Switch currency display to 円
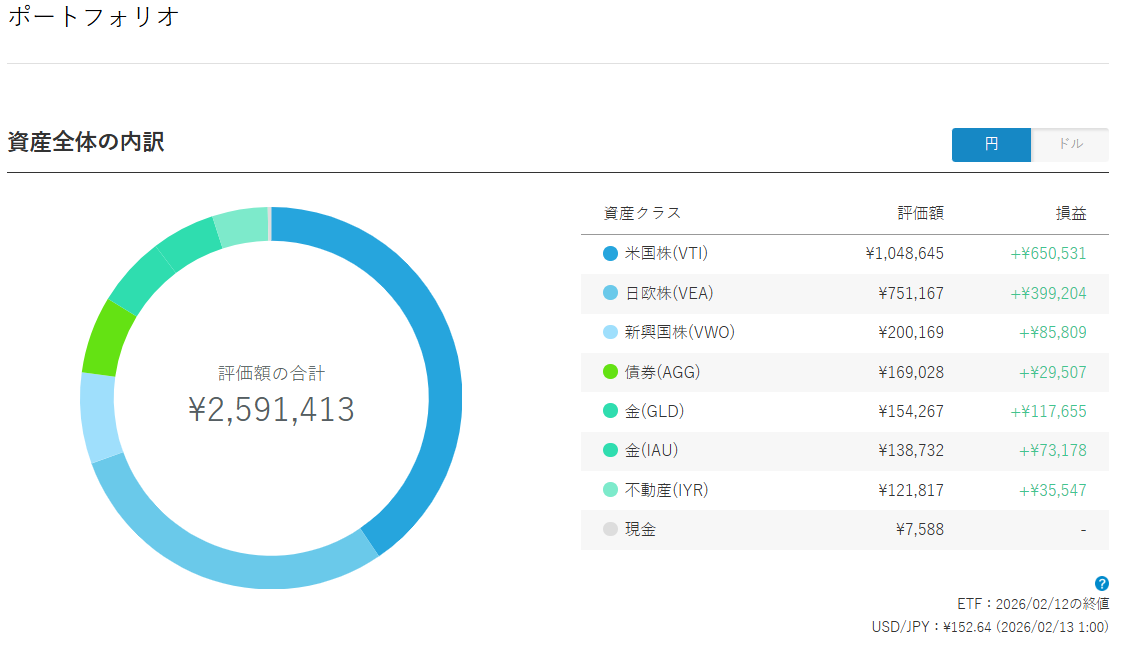Image resolution: width=1122 pixels, height=650 pixels. coord(990,144)
